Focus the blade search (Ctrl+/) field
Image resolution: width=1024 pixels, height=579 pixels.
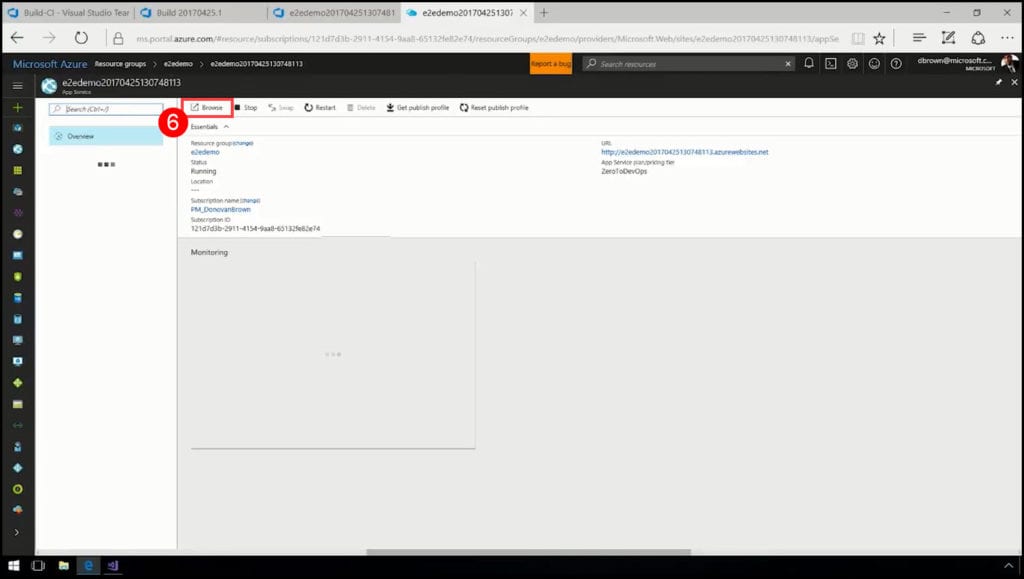(106, 109)
